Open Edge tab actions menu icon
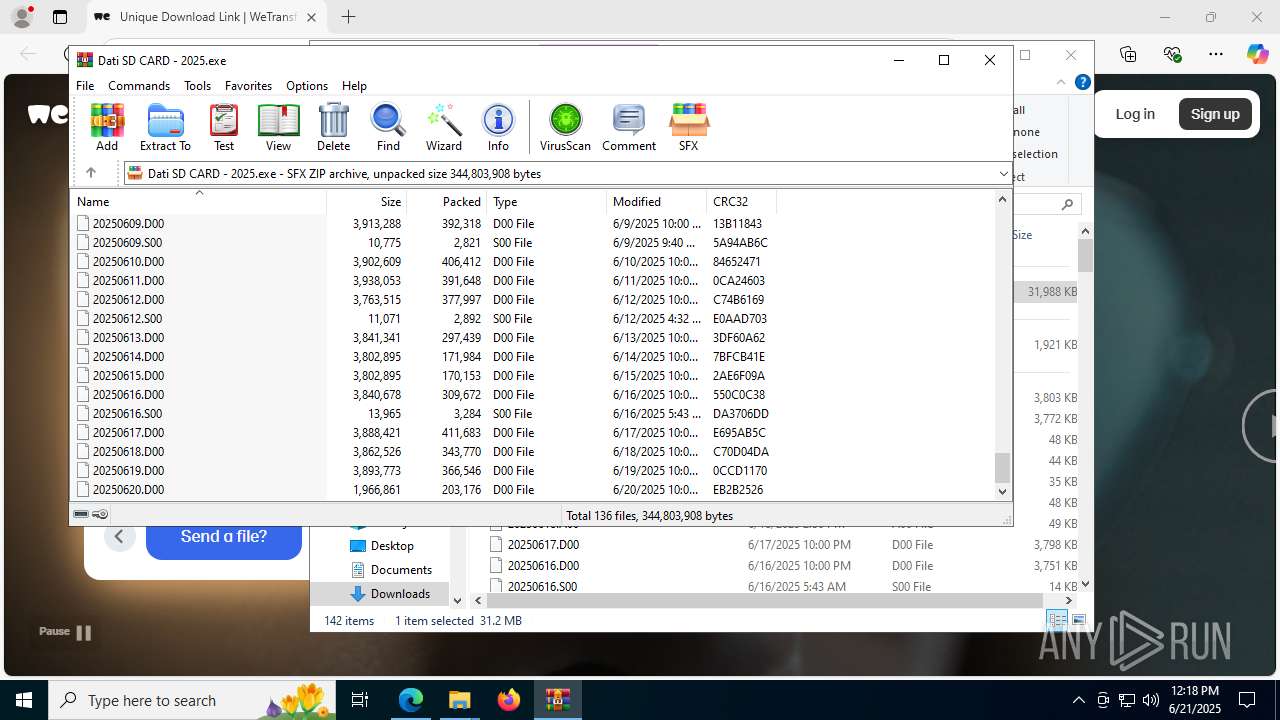Screen dimensions: 1280x720 [x=60, y=17]
